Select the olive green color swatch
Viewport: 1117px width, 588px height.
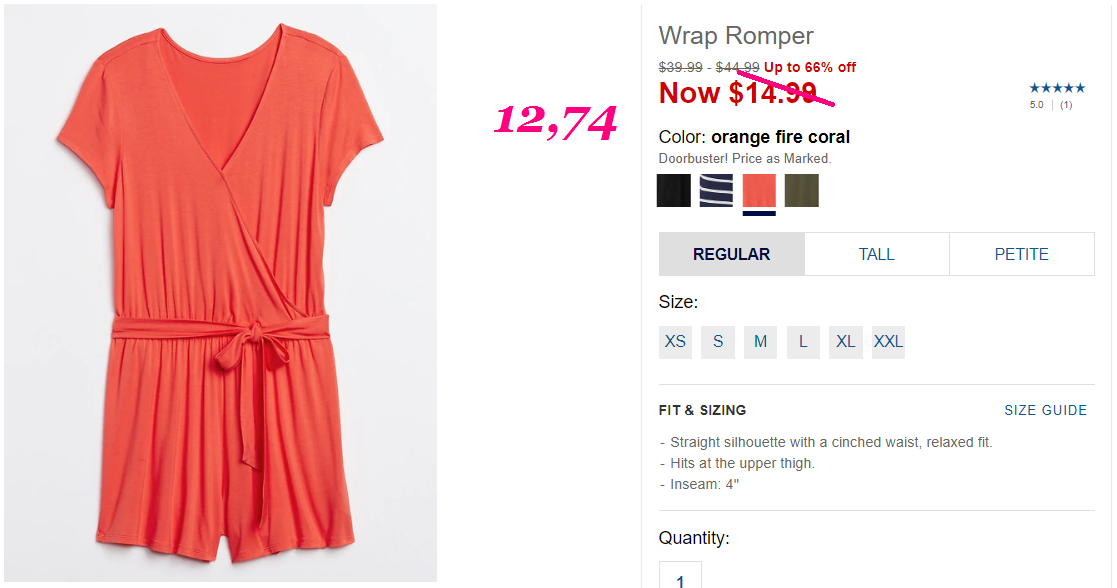point(801,190)
